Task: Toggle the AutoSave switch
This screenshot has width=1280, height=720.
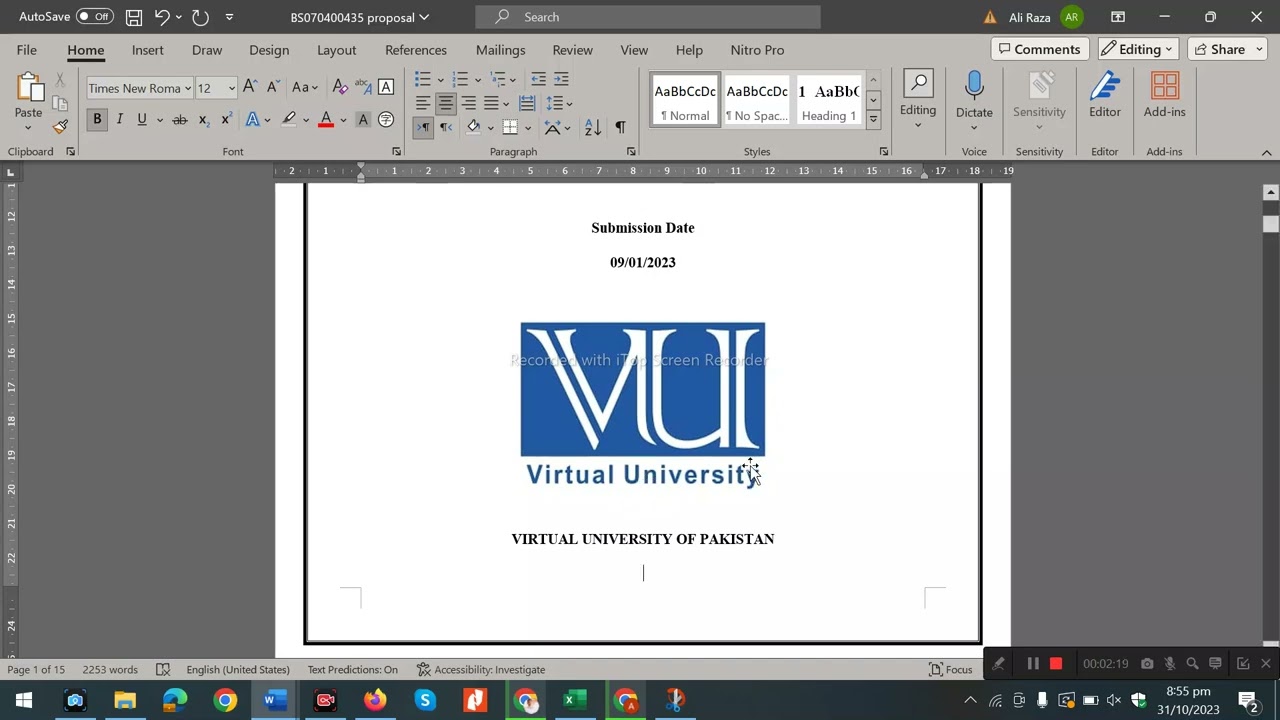Action: [94, 17]
